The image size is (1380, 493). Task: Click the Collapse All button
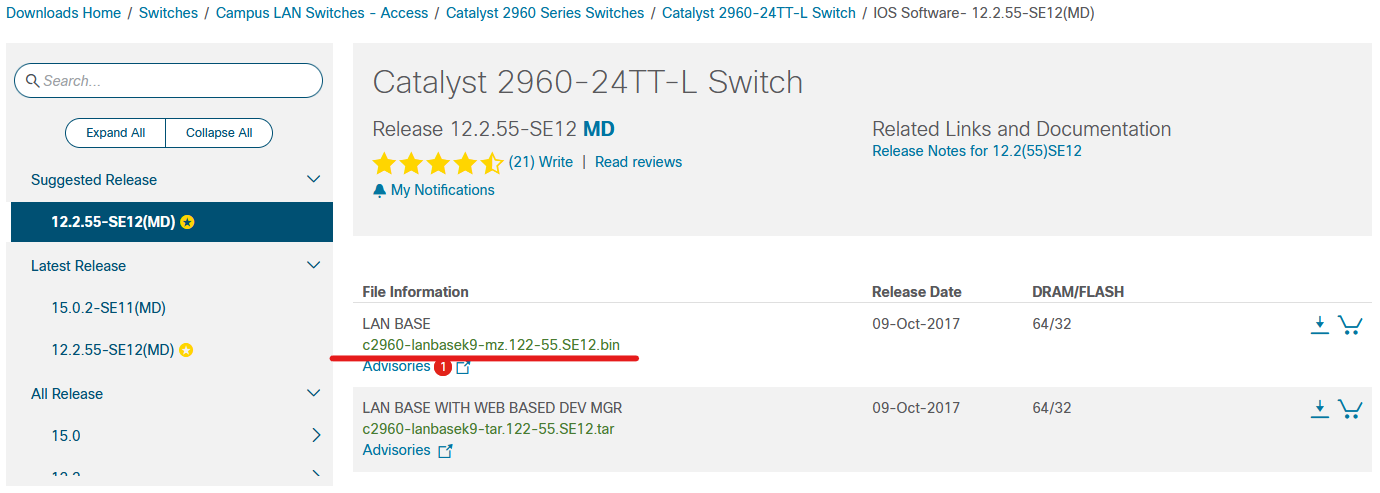[x=219, y=133]
